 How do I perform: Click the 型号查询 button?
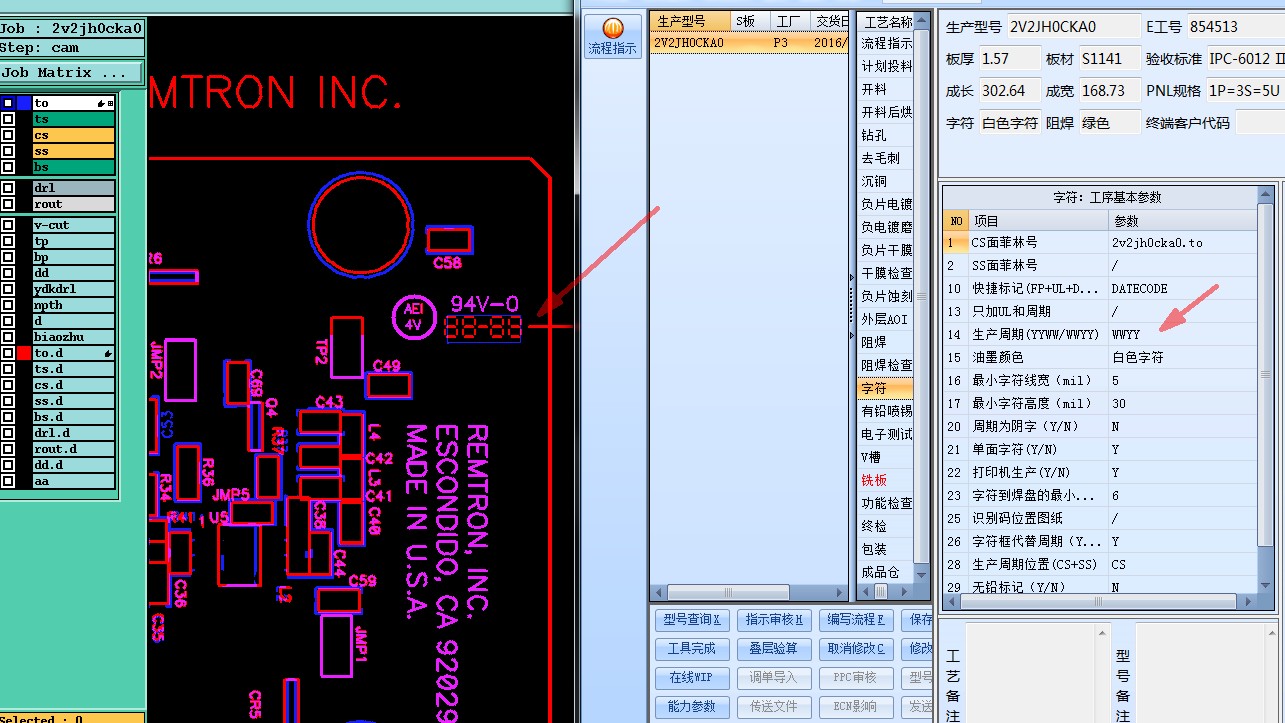click(x=692, y=620)
